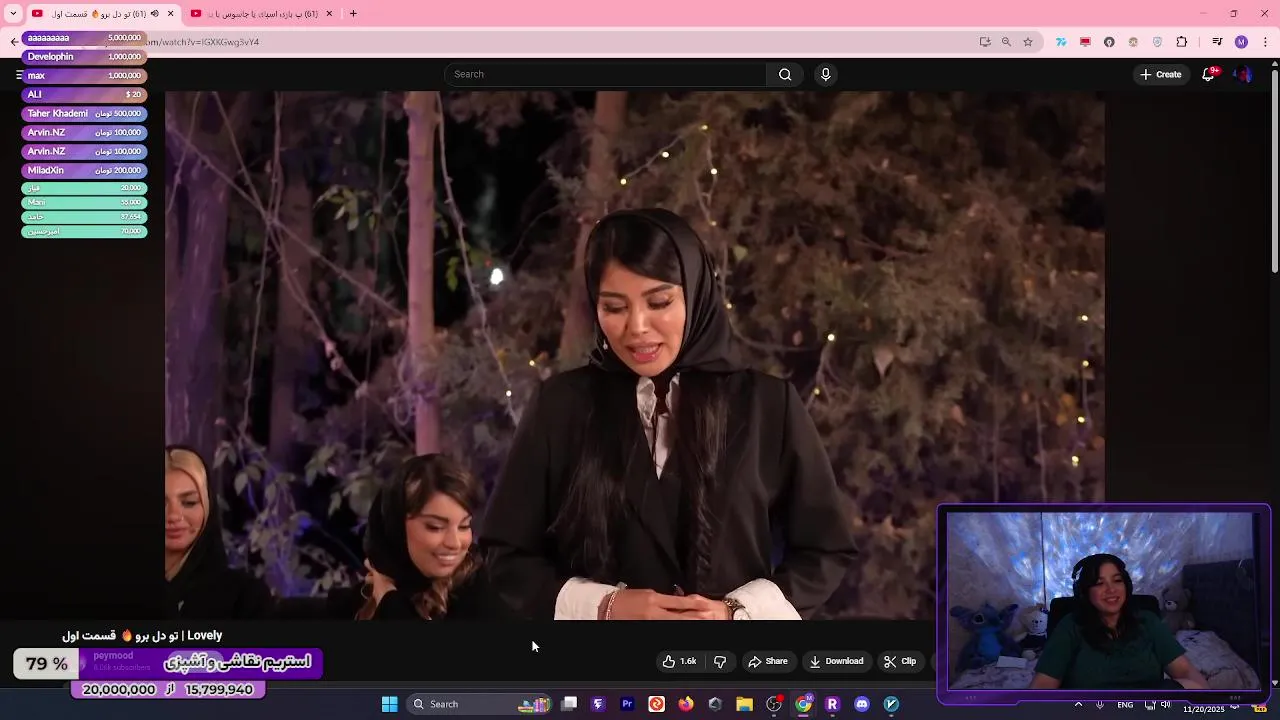Open YouTube notifications bell
Image resolution: width=1280 pixels, height=720 pixels.
coord(1208,74)
